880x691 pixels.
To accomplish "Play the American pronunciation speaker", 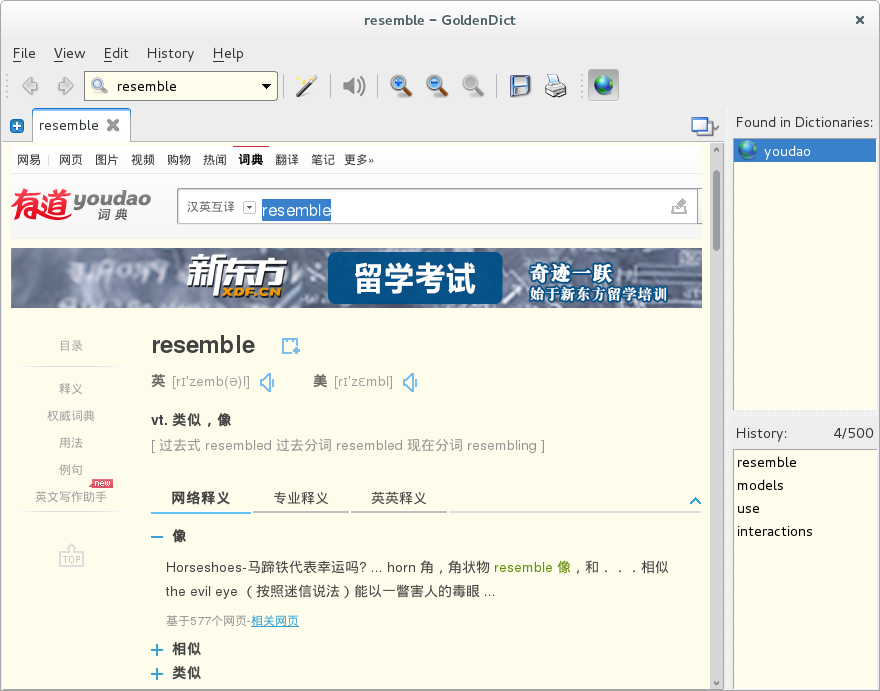I will point(410,382).
